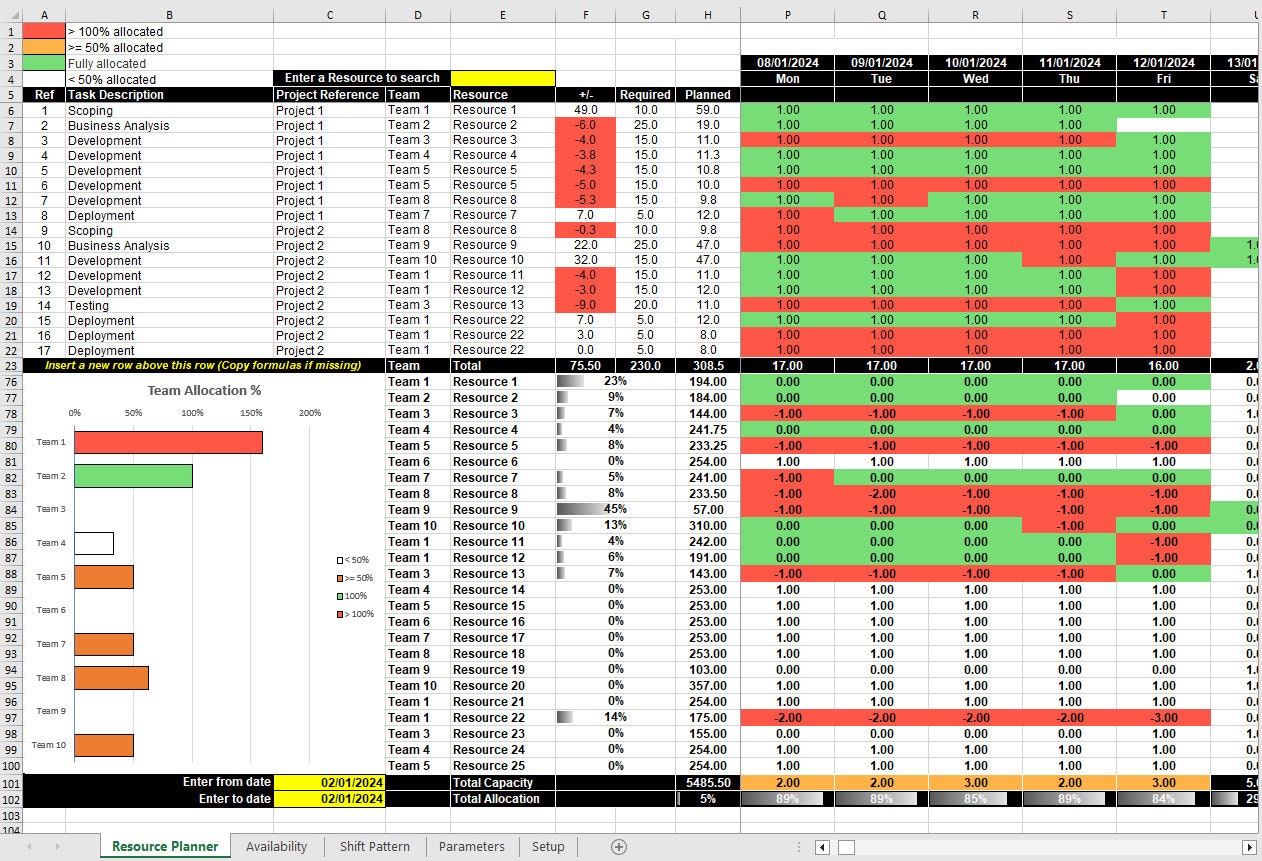Click the Select All corner above row 1
Screen dimensions: 1262x861
[11, 13]
